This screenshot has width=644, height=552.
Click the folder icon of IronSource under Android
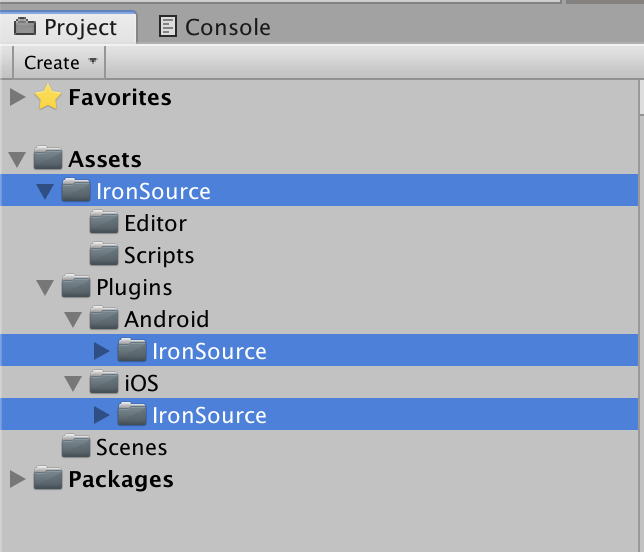132,350
